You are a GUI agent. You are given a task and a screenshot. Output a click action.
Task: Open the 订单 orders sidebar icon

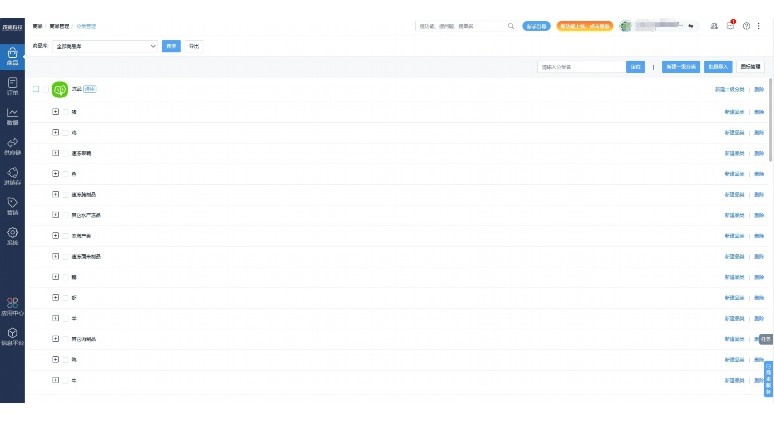click(12, 86)
